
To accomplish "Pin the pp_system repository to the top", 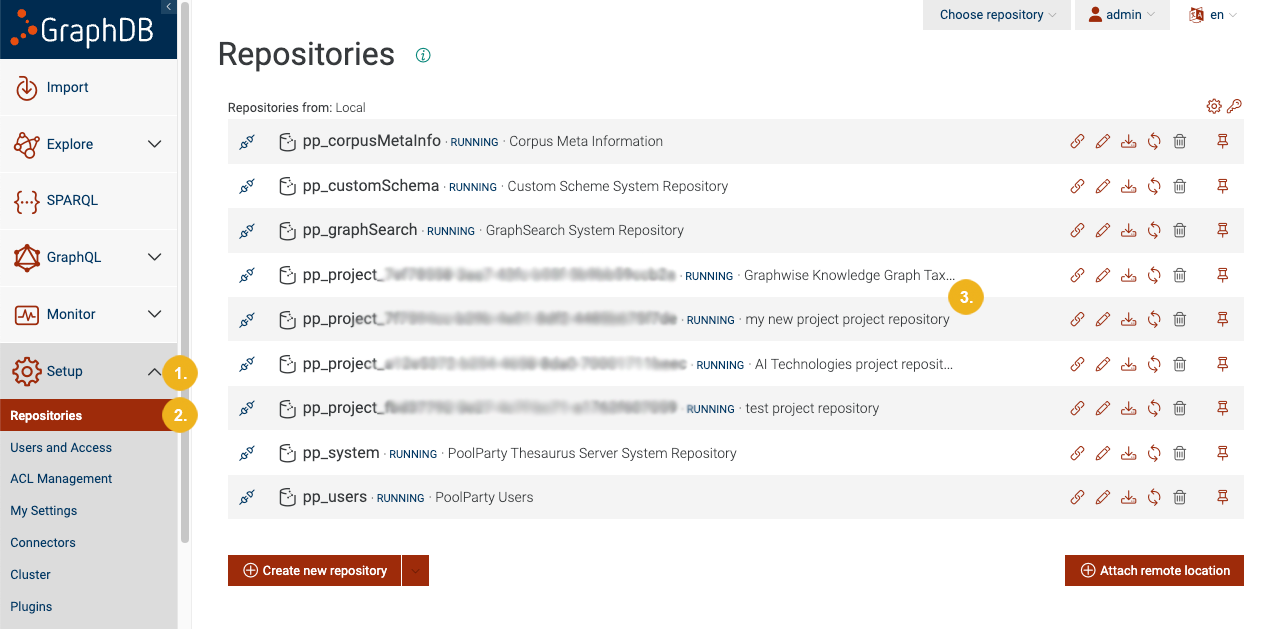I will click(x=1221, y=452).
